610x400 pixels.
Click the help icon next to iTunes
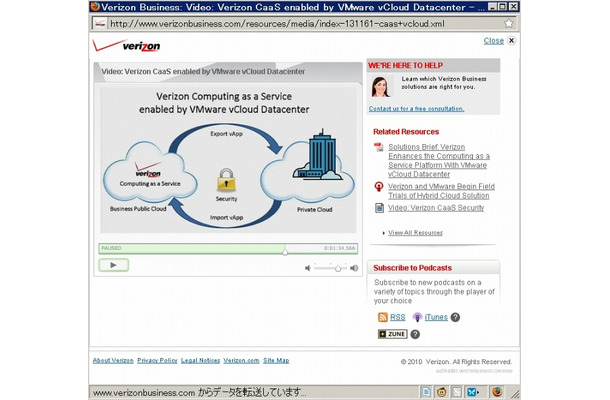(455, 317)
